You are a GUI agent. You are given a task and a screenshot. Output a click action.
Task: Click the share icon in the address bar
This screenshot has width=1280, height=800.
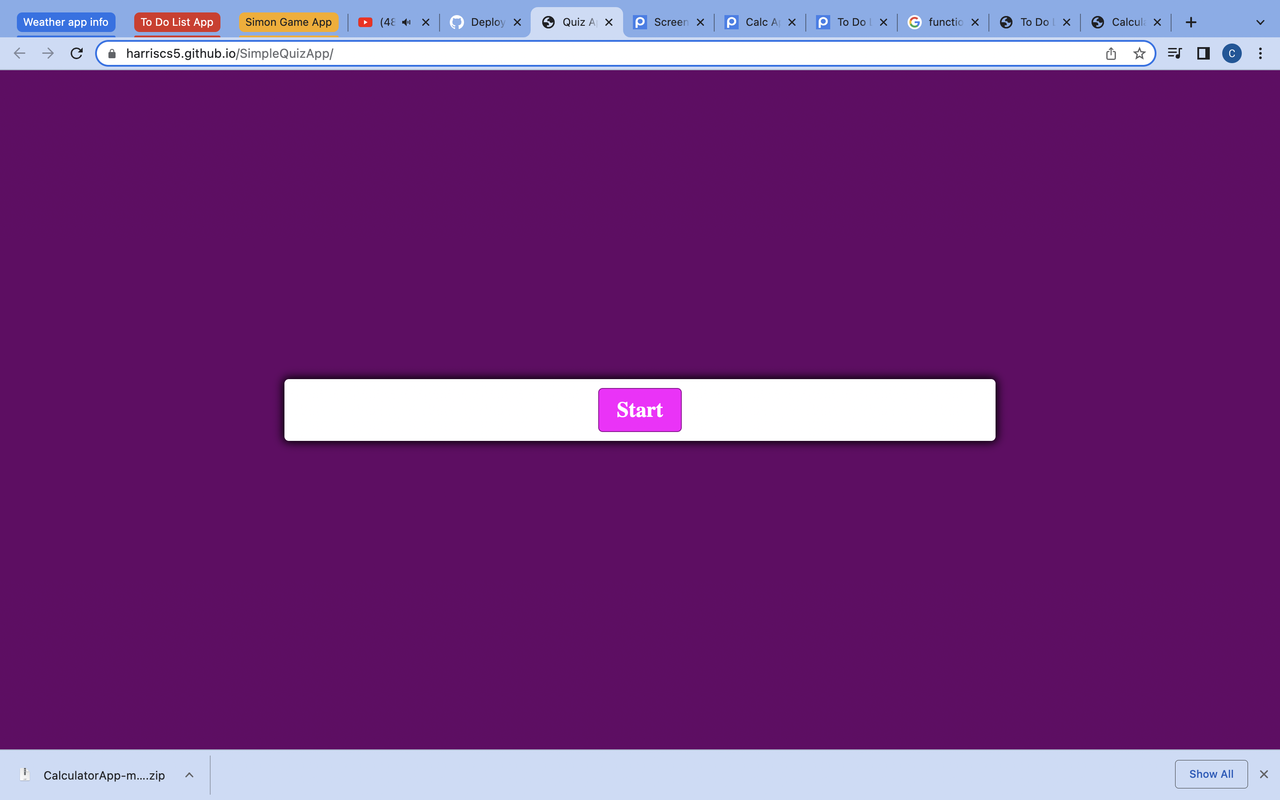tap(1110, 53)
